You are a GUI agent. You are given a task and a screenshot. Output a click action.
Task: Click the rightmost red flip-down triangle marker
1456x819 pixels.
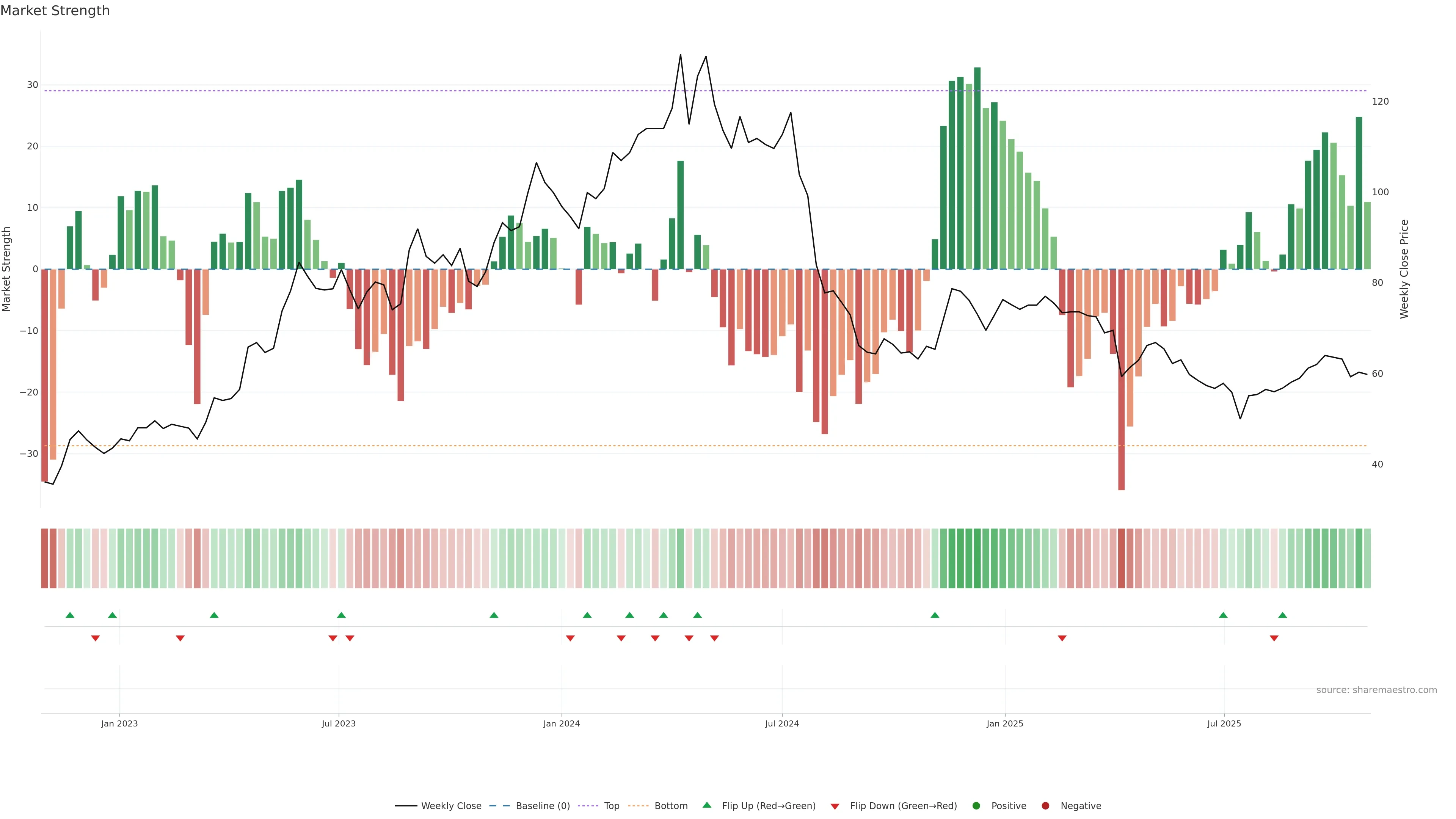(1274, 638)
